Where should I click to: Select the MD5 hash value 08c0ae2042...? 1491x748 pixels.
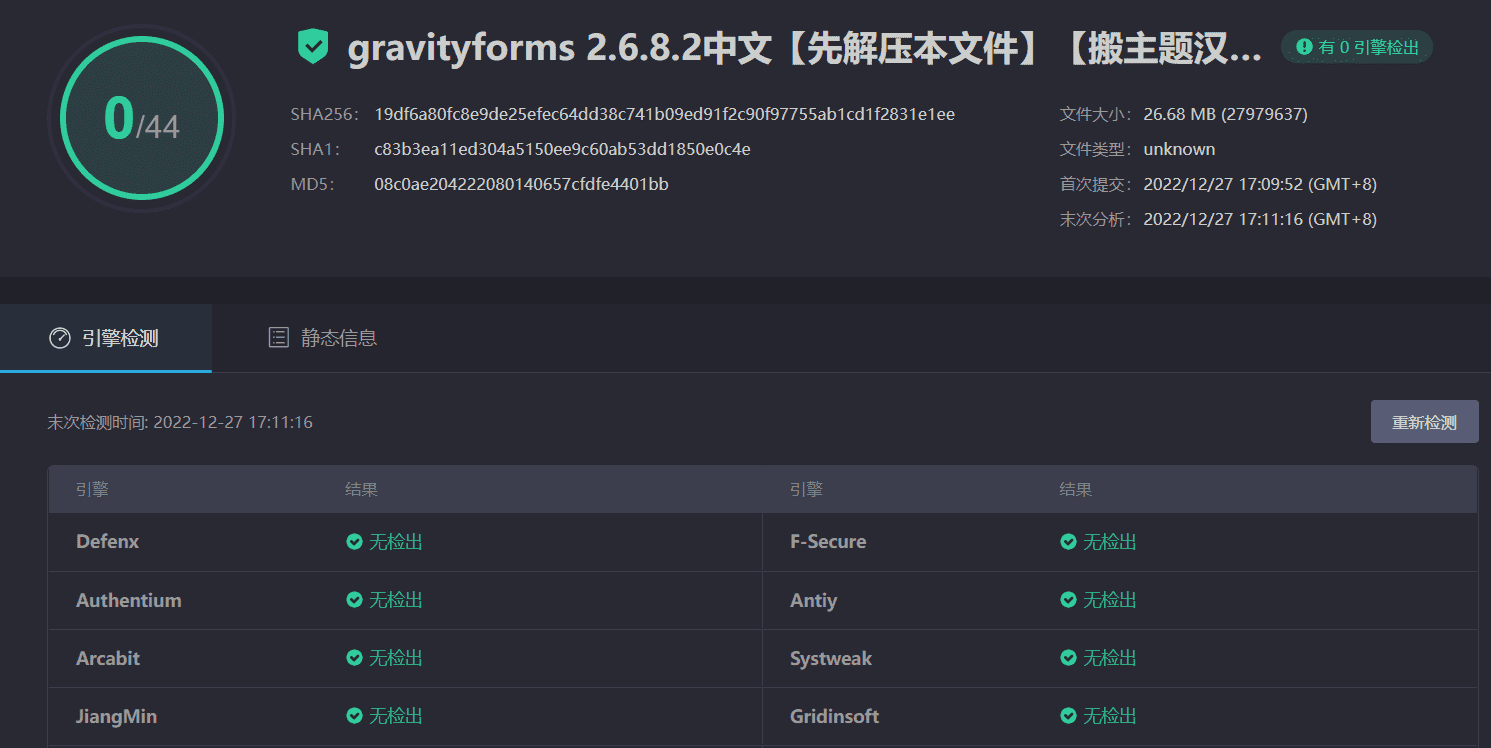coord(522,185)
